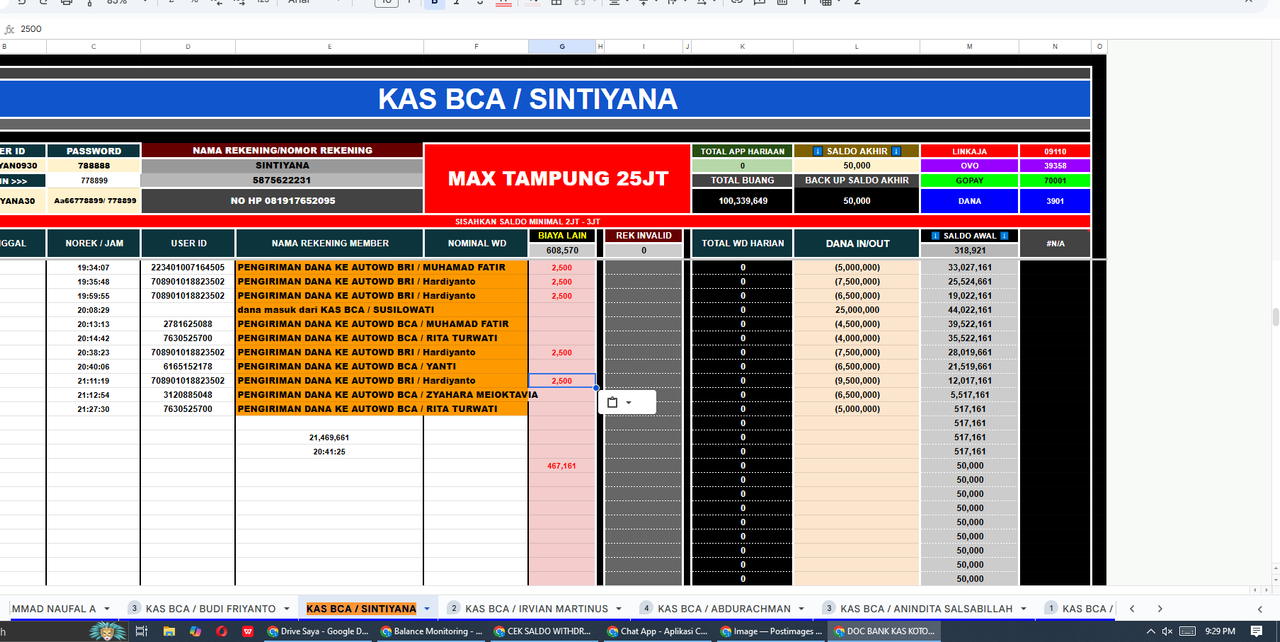This screenshot has width=1280, height=642.
Task: Click the tribal mask search icon on taskbar
Action: (x=107, y=631)
